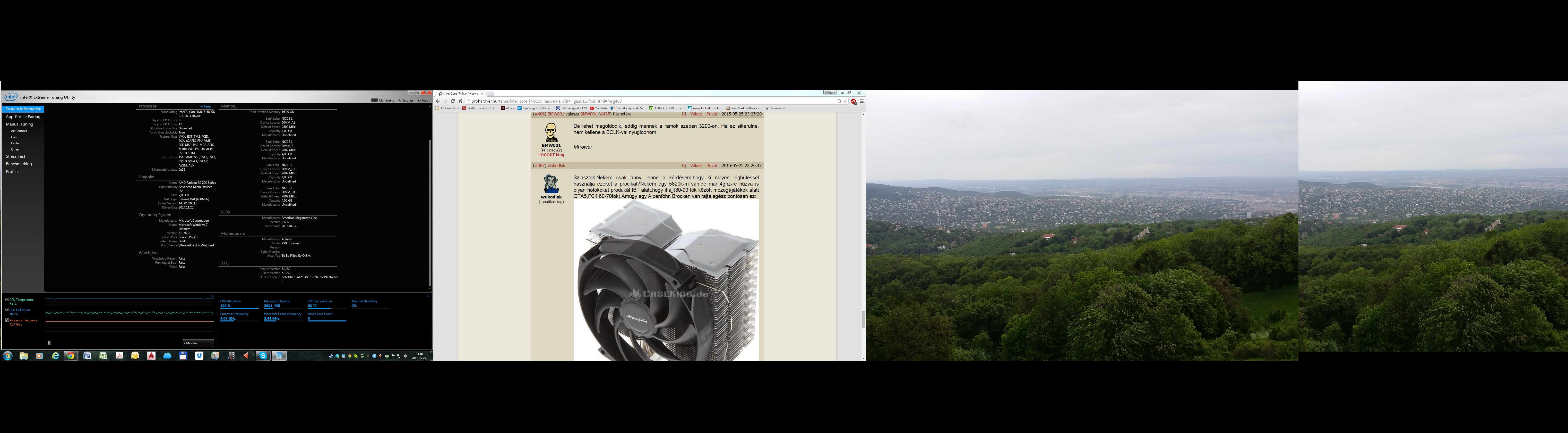
Task: Select Other under Manual Tuning
Action: [x=15, y=149]
